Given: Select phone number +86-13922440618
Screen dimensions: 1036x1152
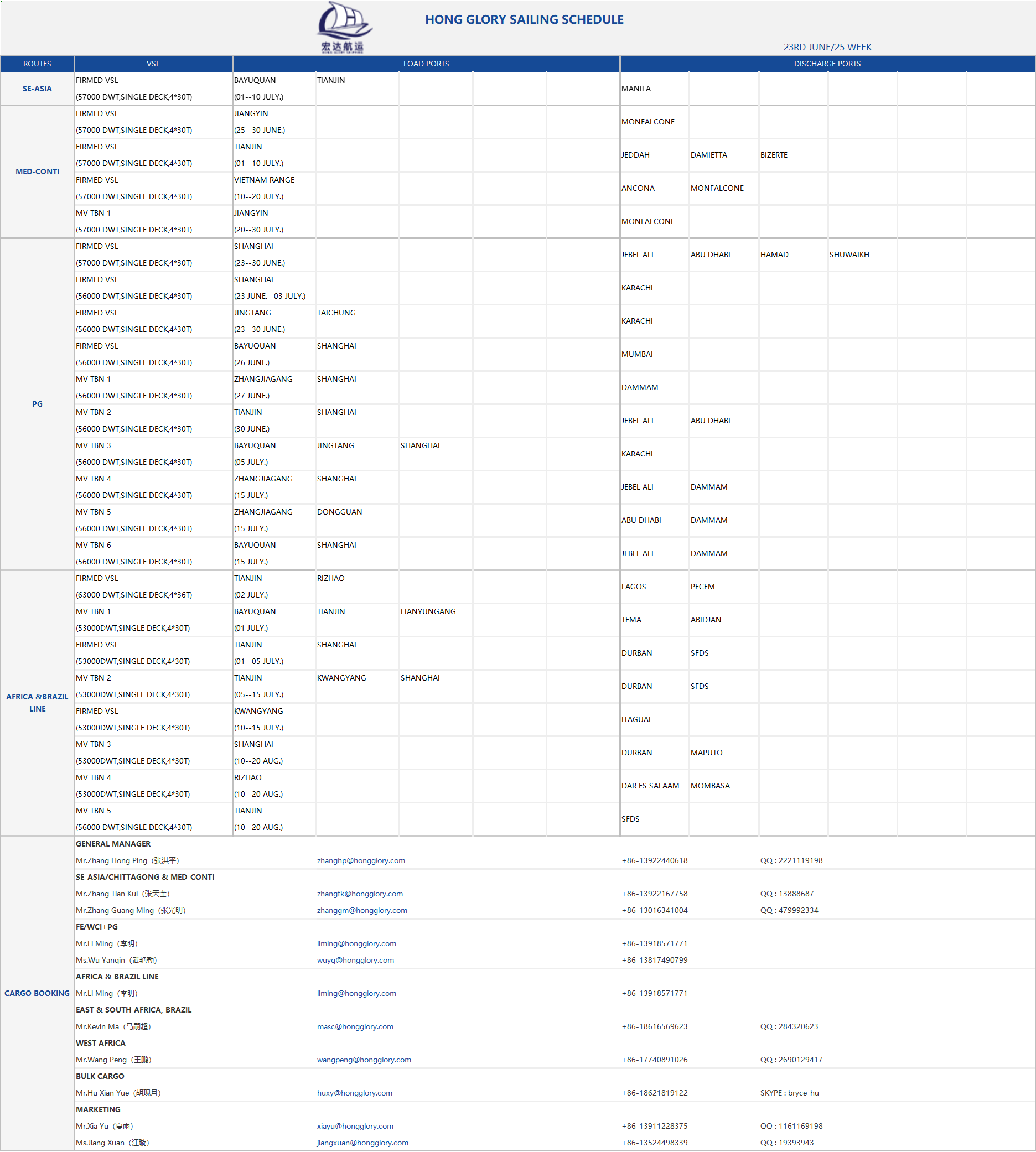Looking at the screenshot, I should (655, 860).
